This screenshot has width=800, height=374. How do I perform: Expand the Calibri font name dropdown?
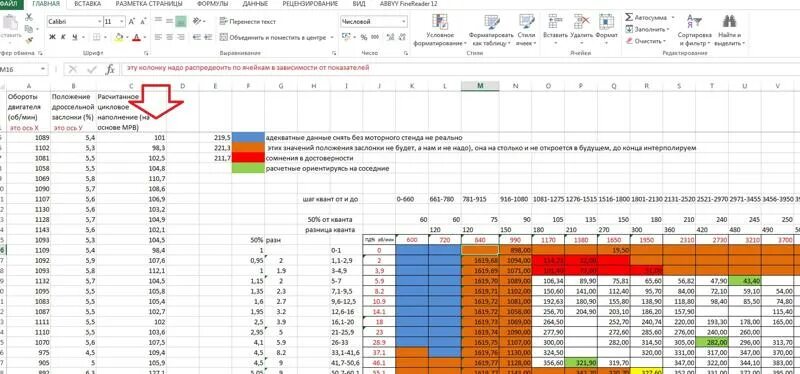tap(98, 22)
